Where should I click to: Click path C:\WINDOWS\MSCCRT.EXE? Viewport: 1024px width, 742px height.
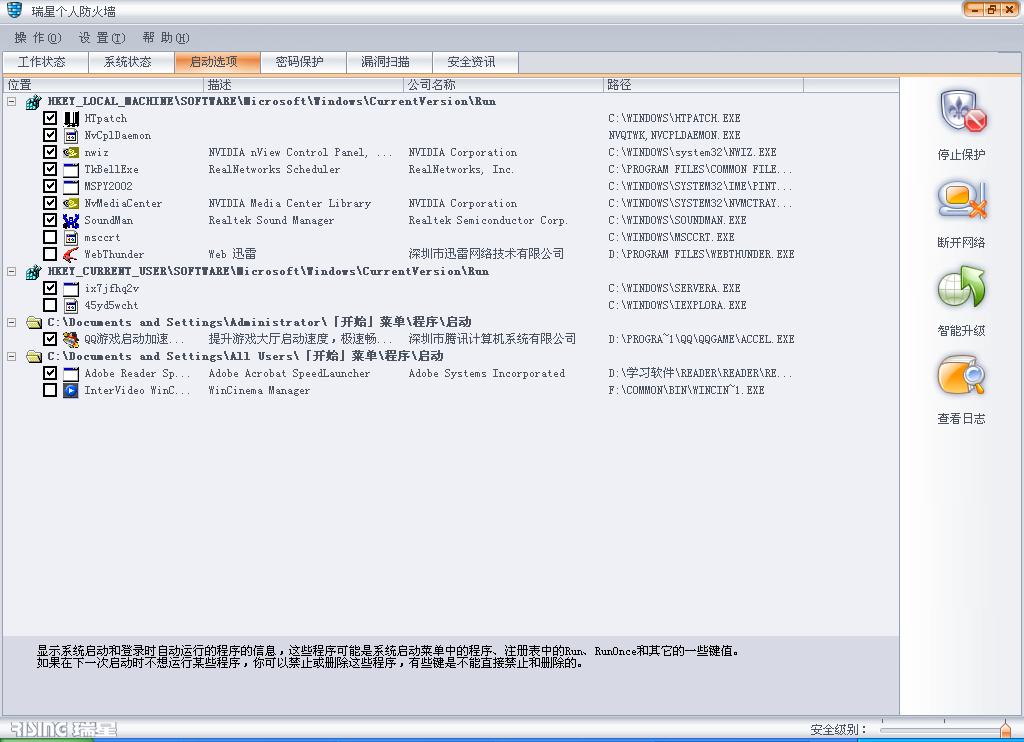point(671,237)
